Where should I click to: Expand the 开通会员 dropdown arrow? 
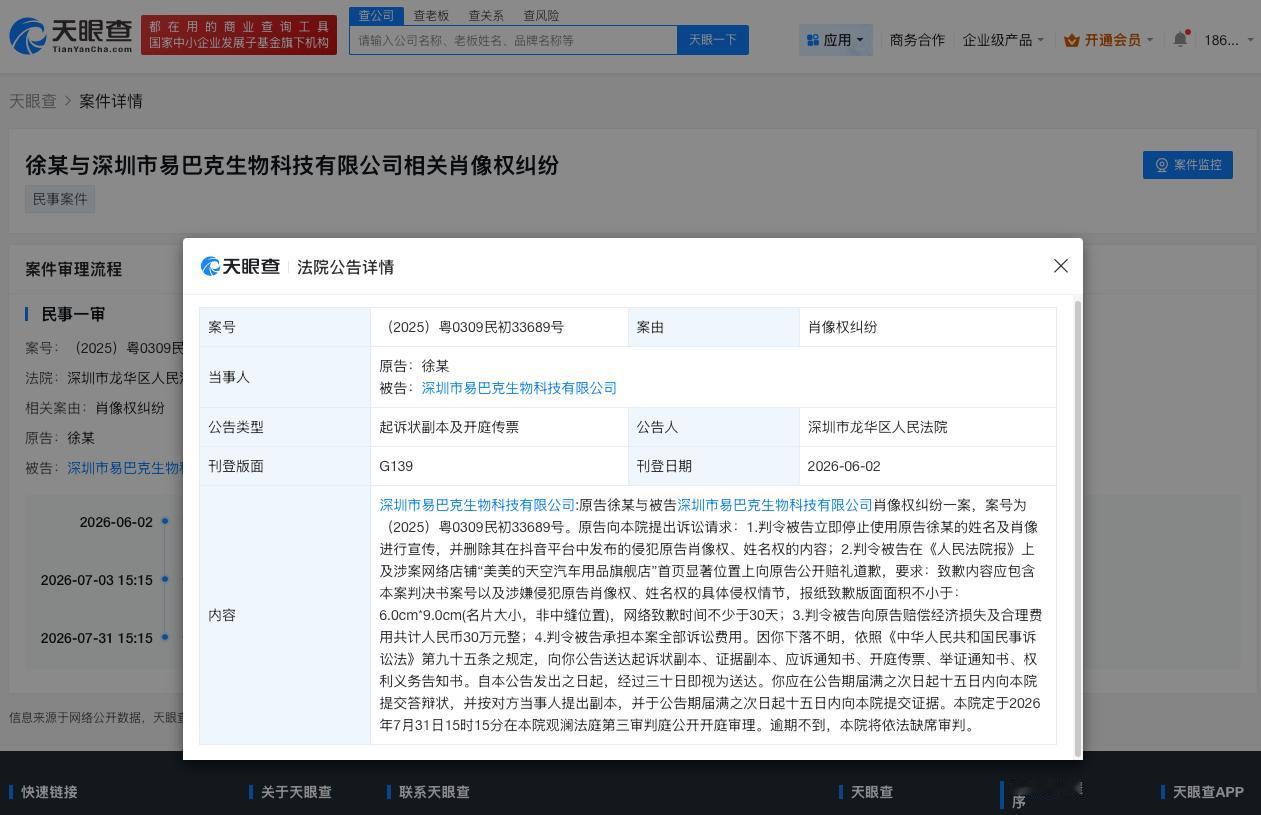pos(1150,40)
